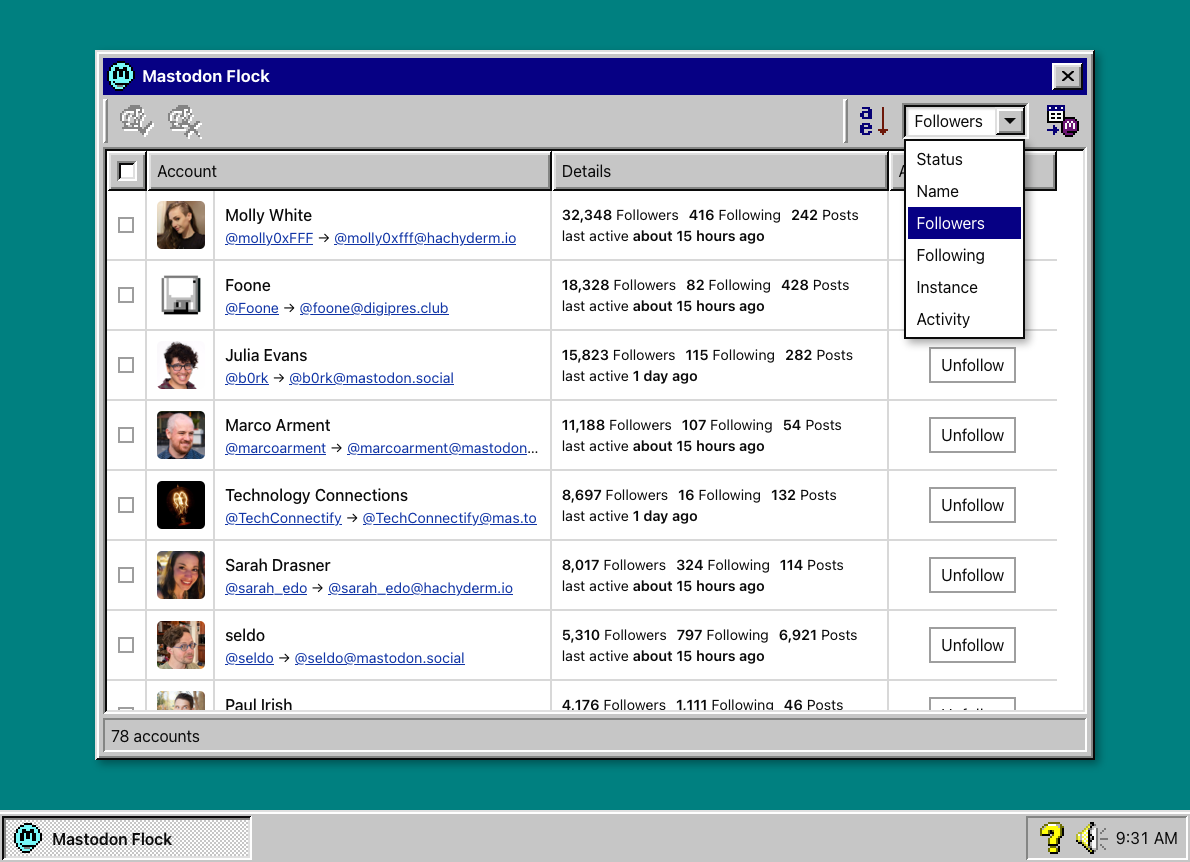Viewport: 1190px width, 862px height.
Task: Click seldo's avatar
Action: [x=181, y=645]
